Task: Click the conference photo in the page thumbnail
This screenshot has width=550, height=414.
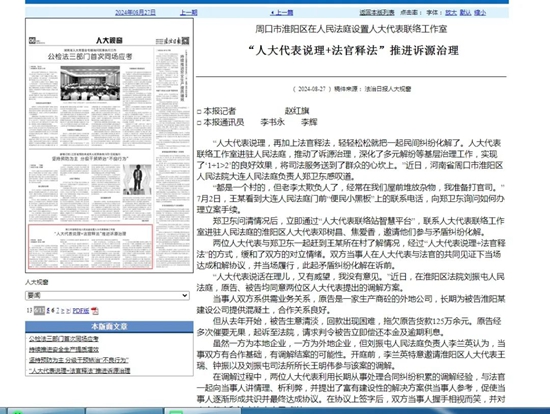Action: click(x=90, y=83)
